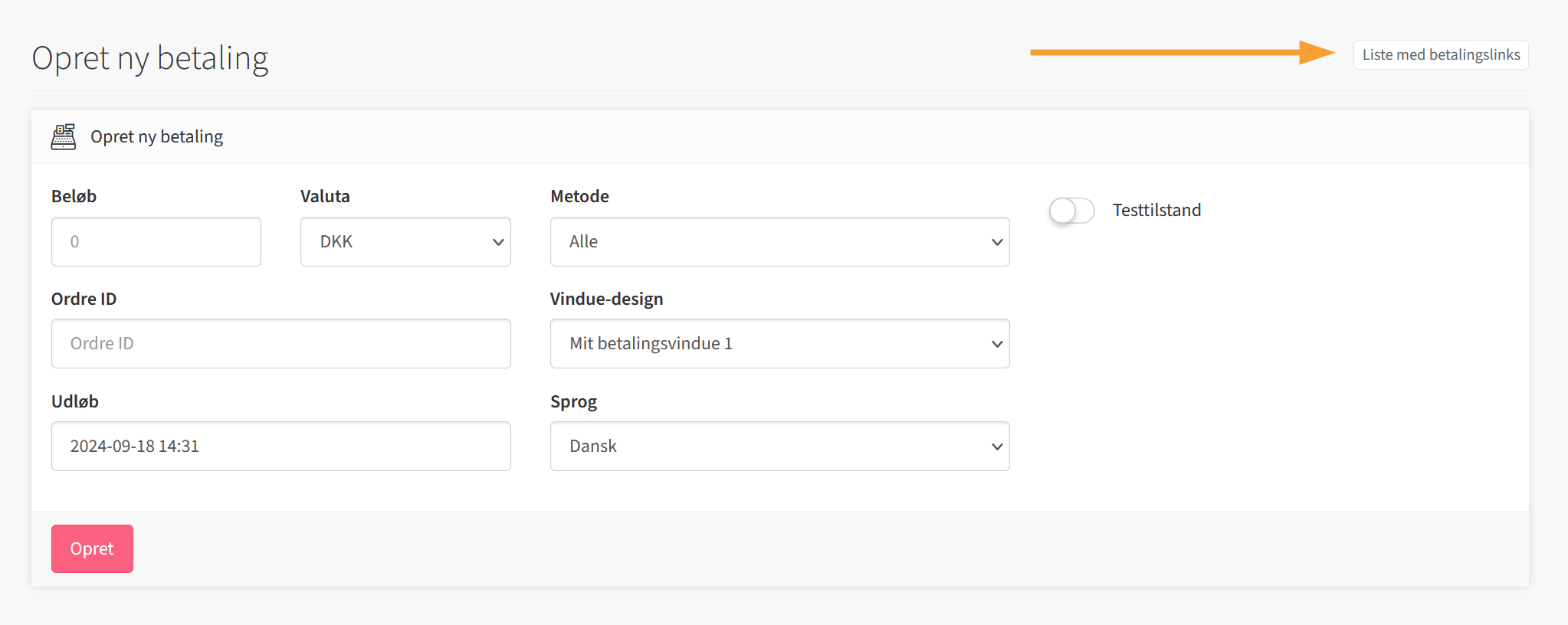This screenshot has width=1568, height=625.
Task: Click into the Ordre ID field
Action: 281,344
